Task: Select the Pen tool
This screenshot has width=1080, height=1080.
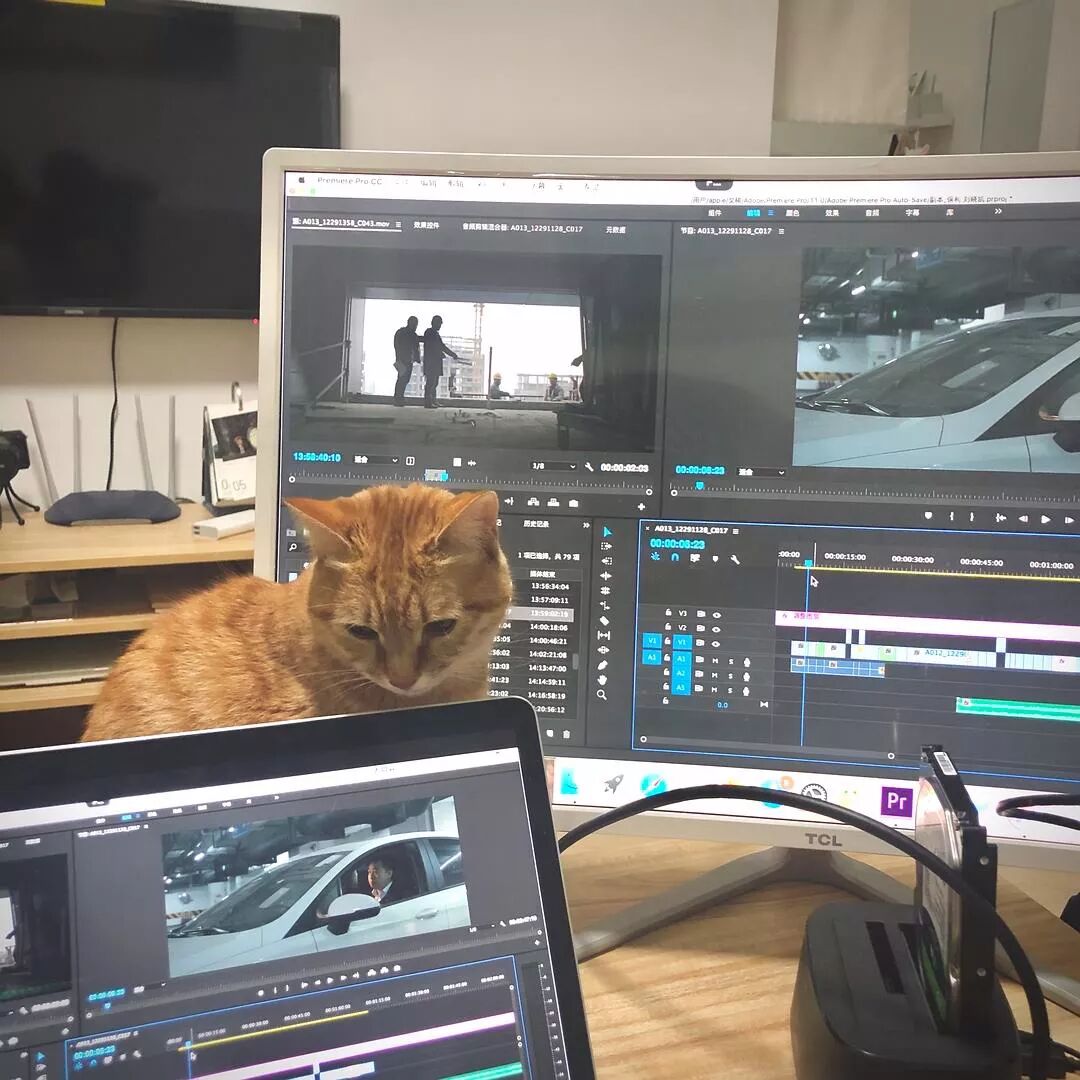Action: pyautogui.click(x=603, y=665)
